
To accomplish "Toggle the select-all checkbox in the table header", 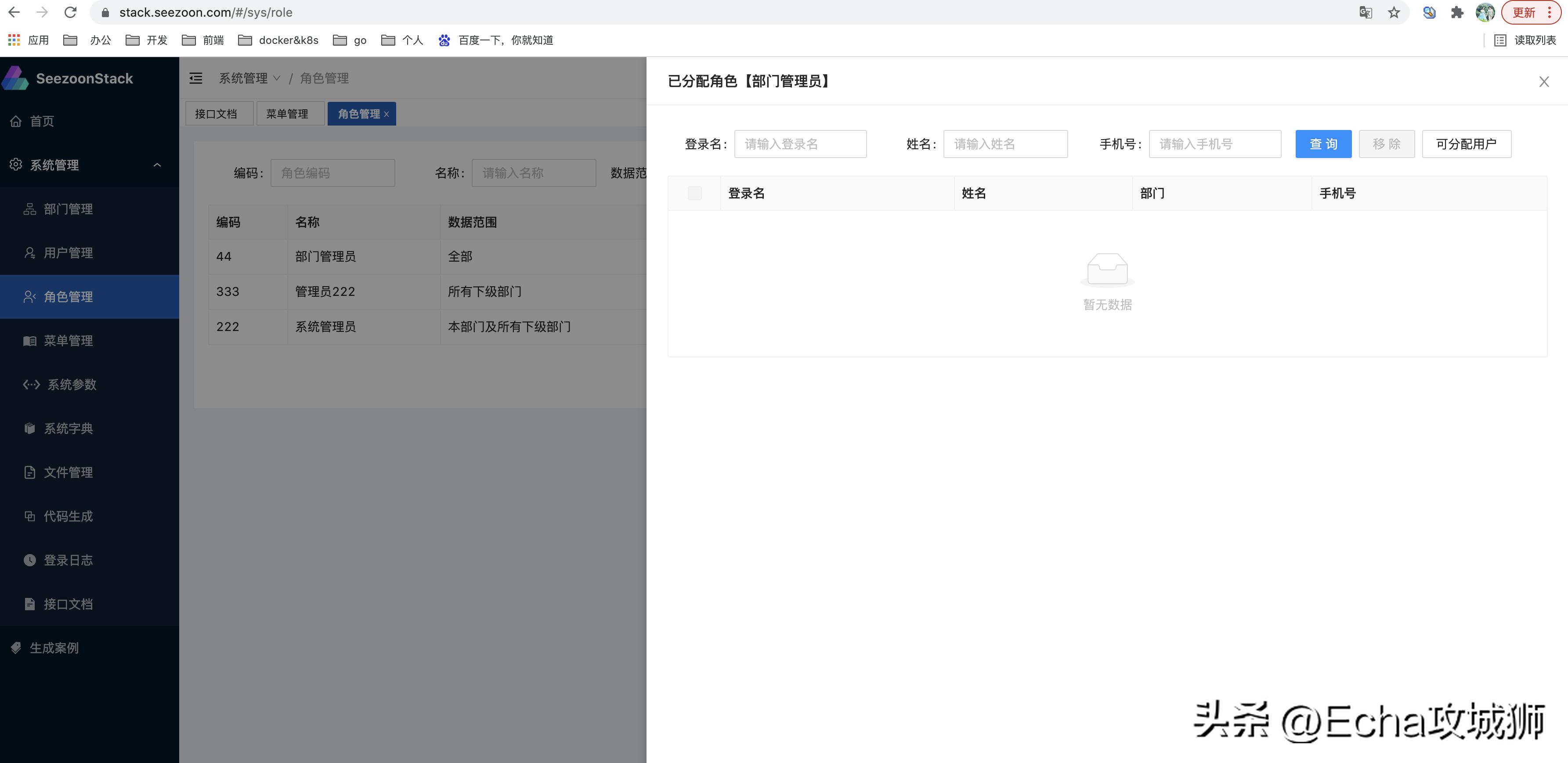I will tap(694, 194).
